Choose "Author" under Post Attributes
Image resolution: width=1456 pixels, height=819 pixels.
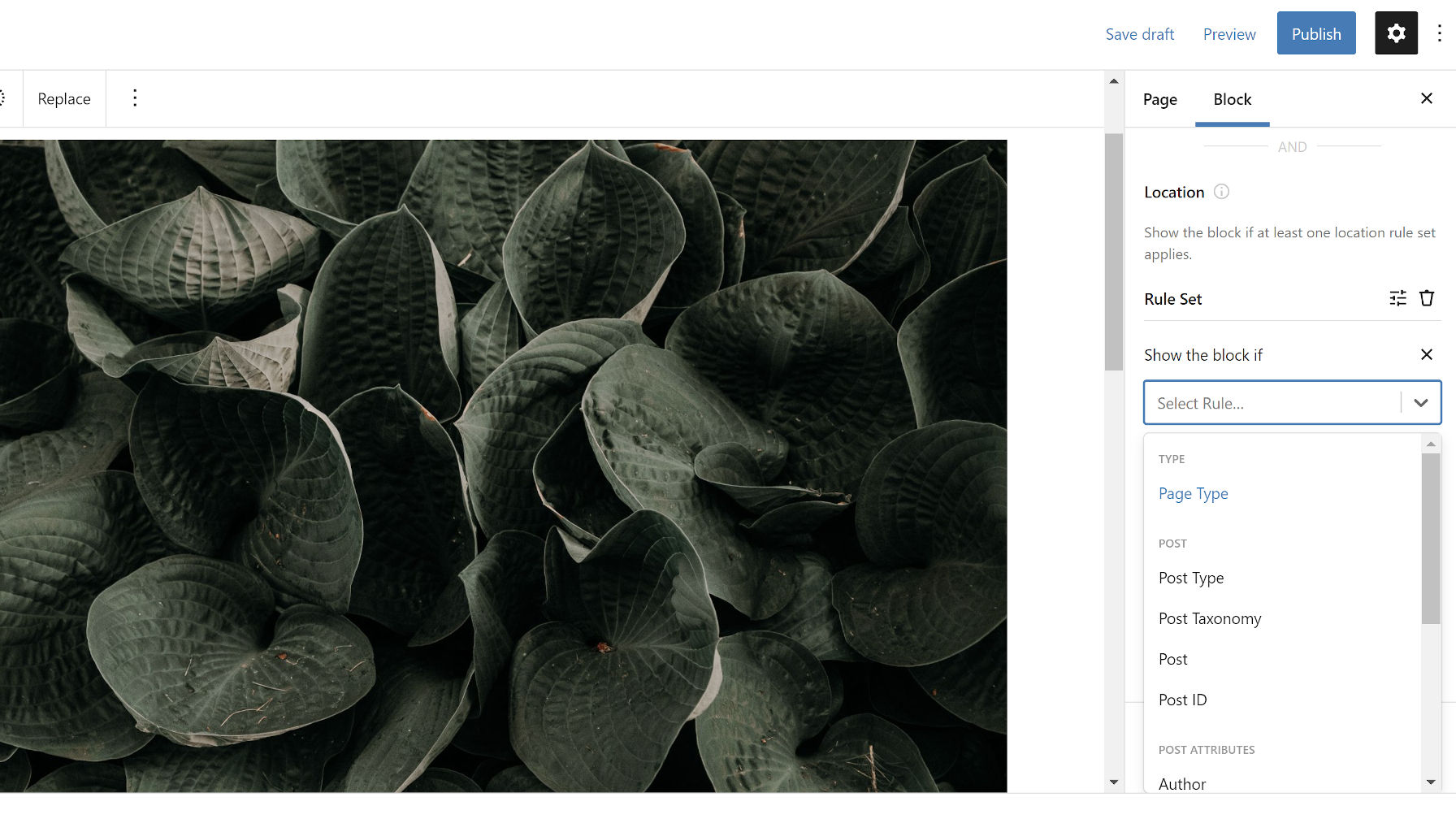(x=1182, y=782)
